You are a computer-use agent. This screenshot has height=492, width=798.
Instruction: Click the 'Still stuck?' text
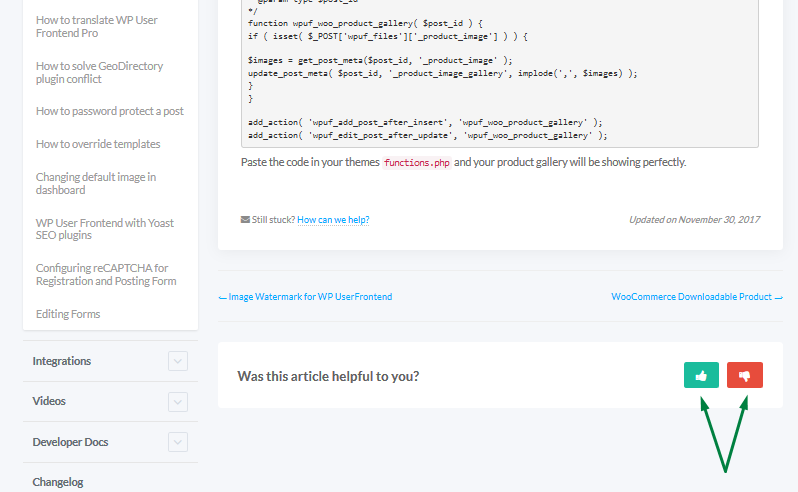pos(273,220)
